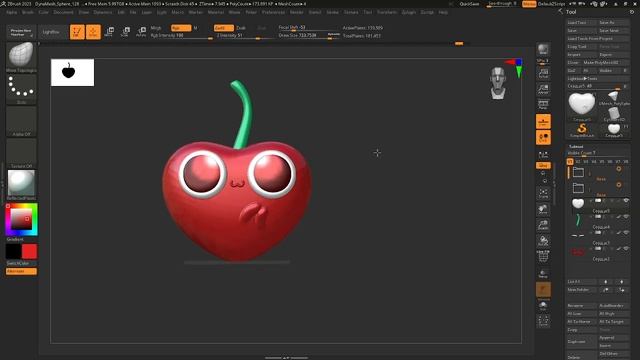The height and width of the screenshot is (360, 640).
Task: Click the Frame mesh icon
Action: coord(543,193)
